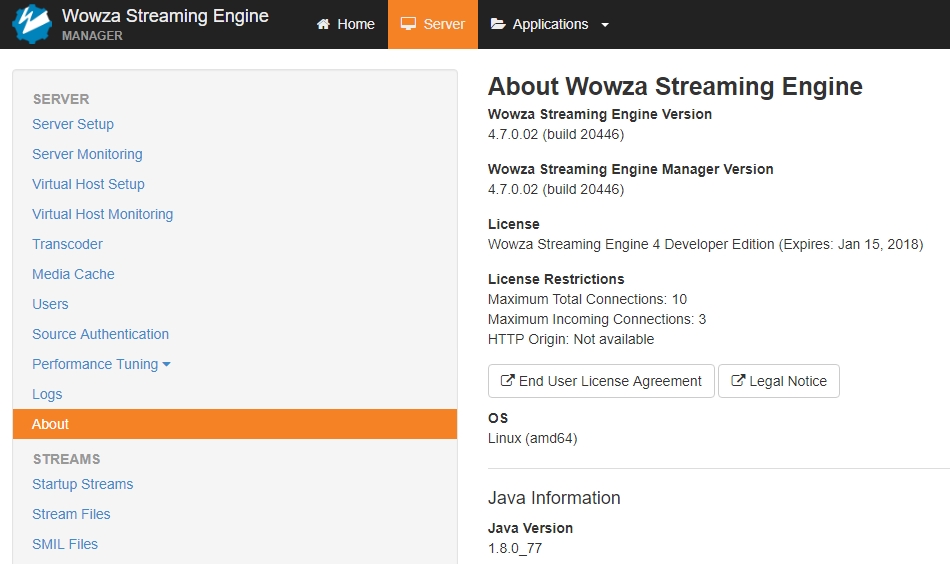
Task: Click 'HTTP Origin: Not available' text
Action: click(x=571, y=339)
